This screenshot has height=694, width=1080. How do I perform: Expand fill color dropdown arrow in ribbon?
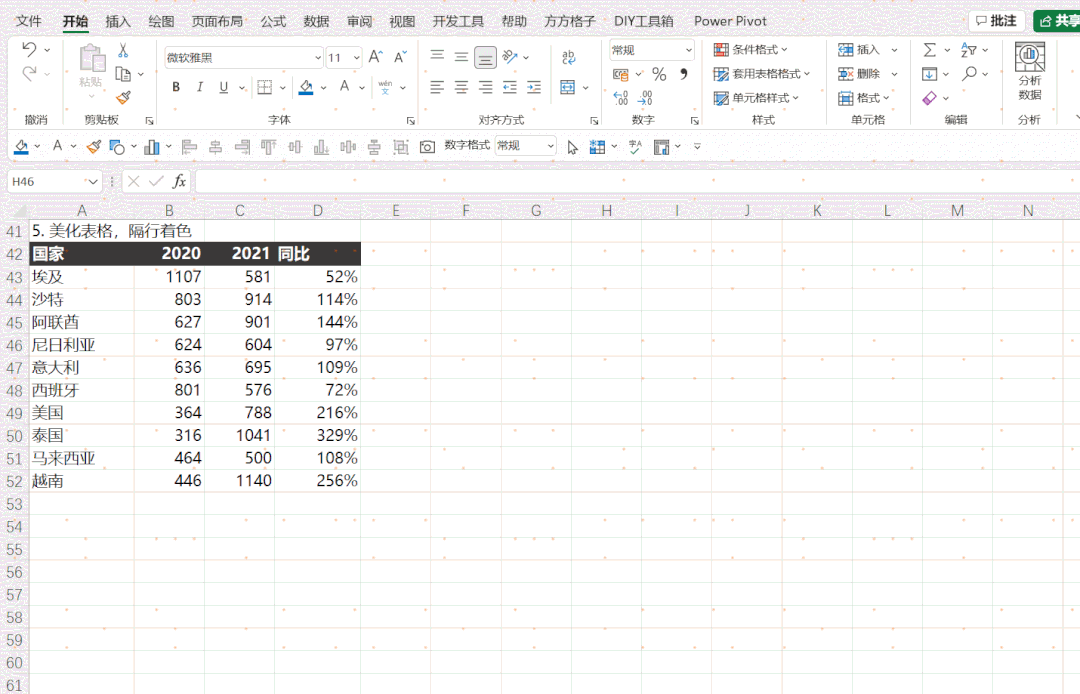pos(323,87)
